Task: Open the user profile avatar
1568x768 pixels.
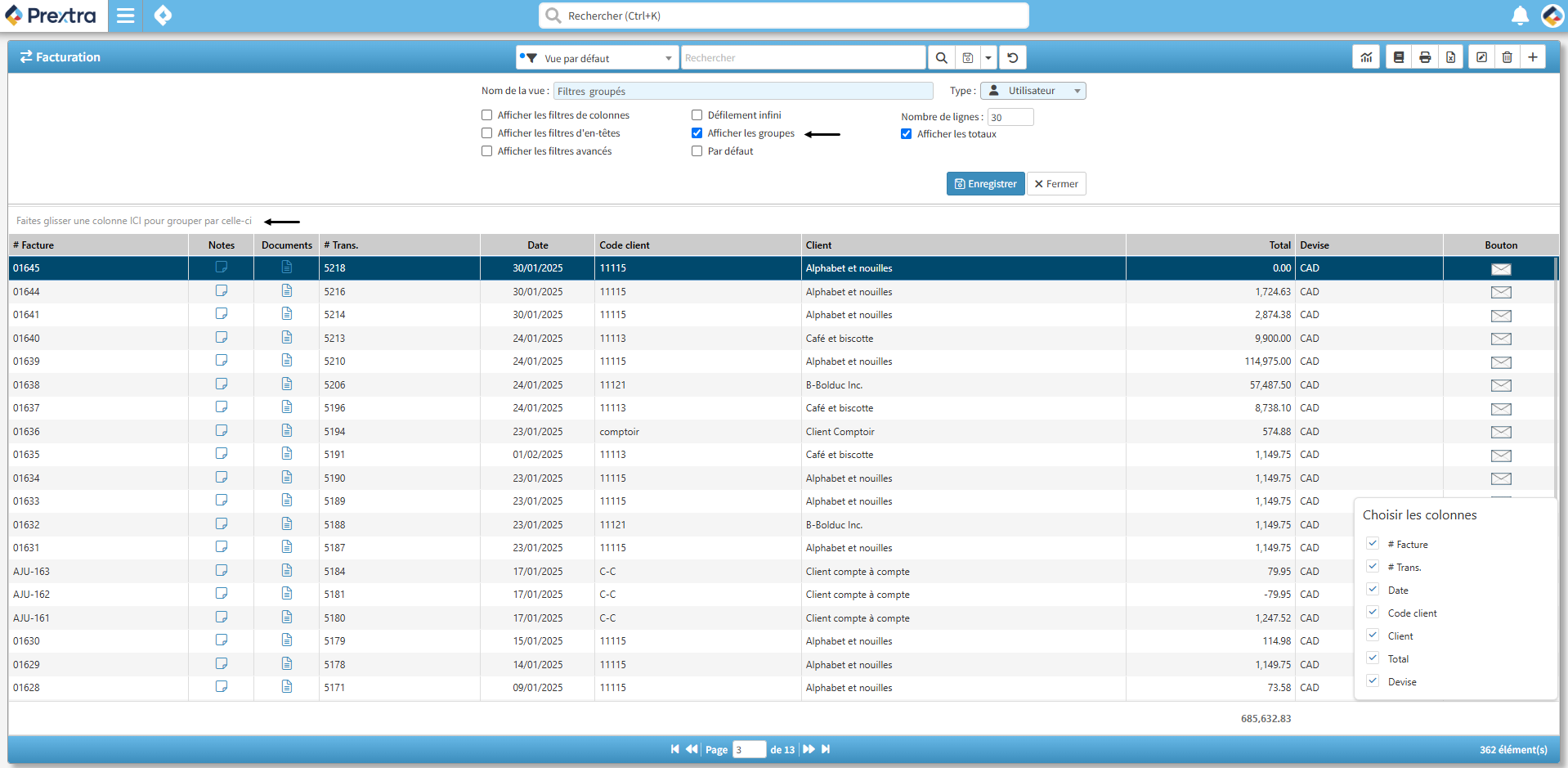Action: 1552,16
